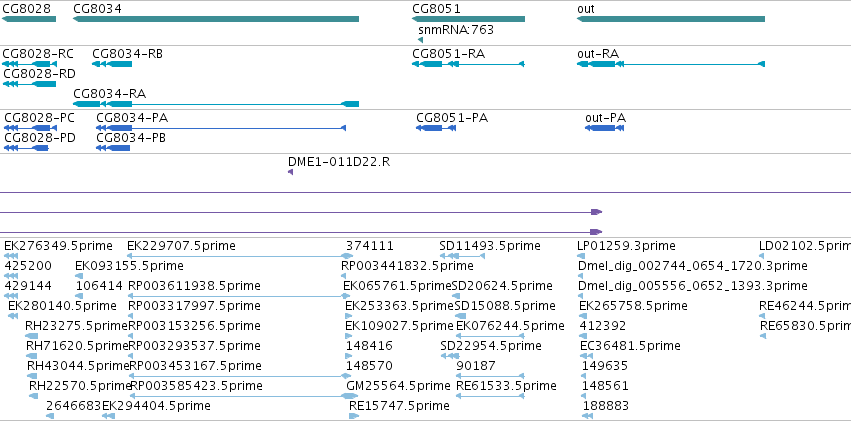Click the RE65830.5prime EST arrow
This screenshot has height=421, width=851.
(763, 336)
